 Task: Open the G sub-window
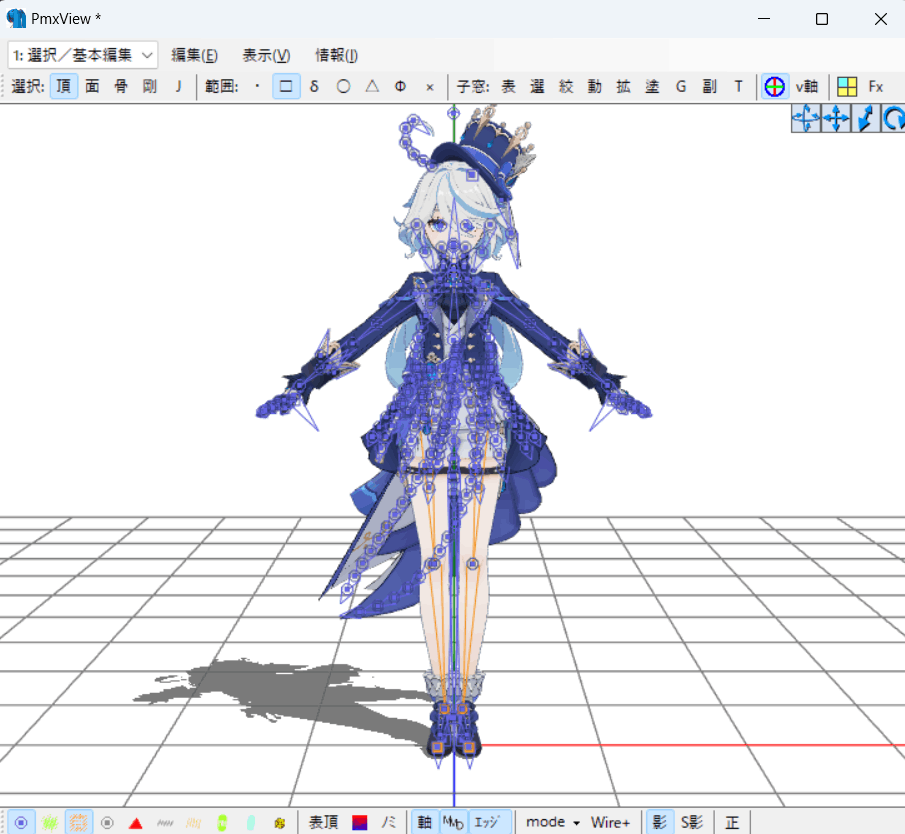click(681, 87)
